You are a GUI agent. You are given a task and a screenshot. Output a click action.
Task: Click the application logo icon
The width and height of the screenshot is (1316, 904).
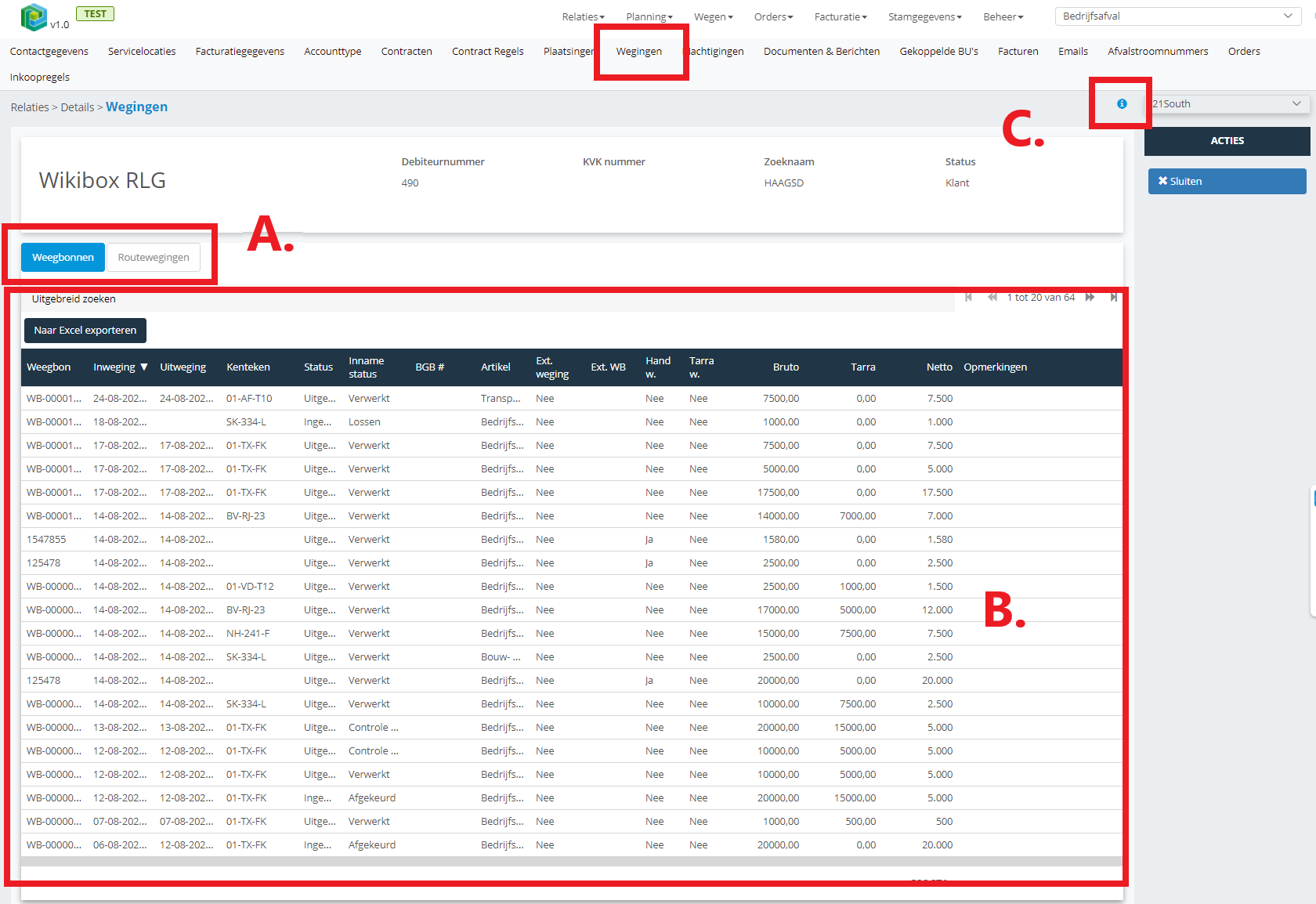34,16
